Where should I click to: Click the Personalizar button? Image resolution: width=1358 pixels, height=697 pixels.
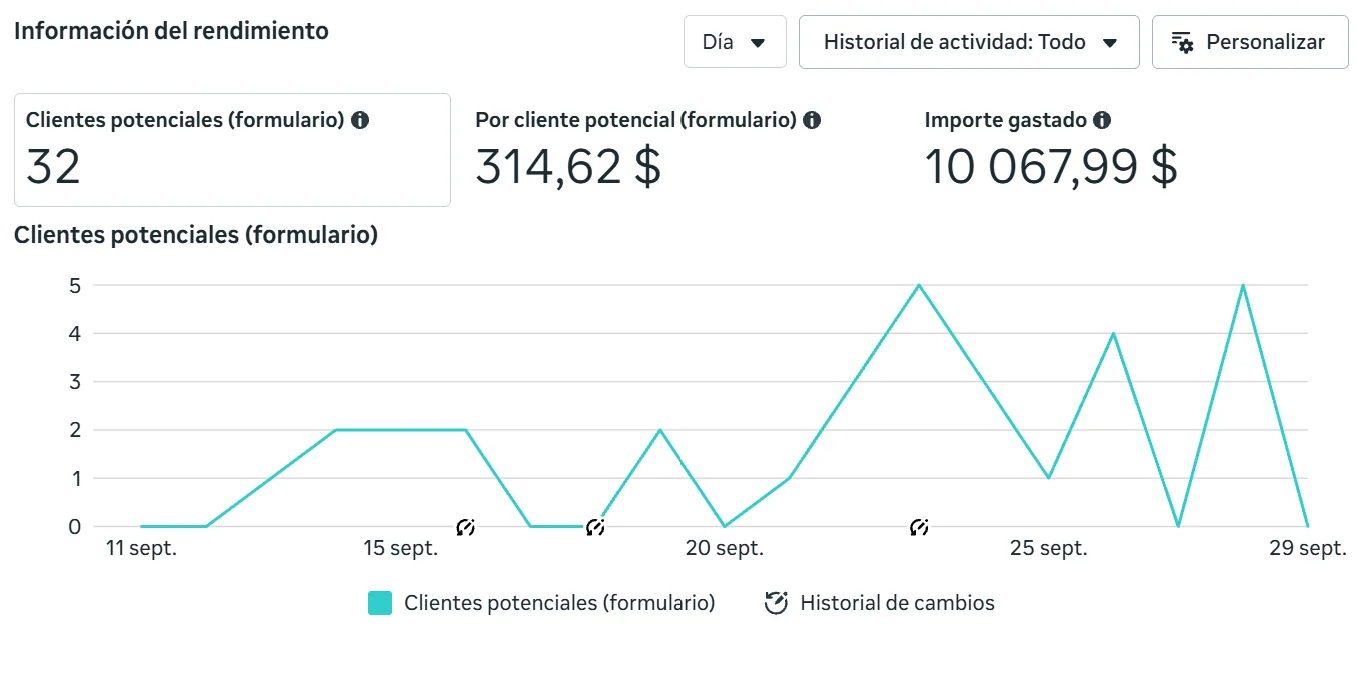click(1250, 42)
